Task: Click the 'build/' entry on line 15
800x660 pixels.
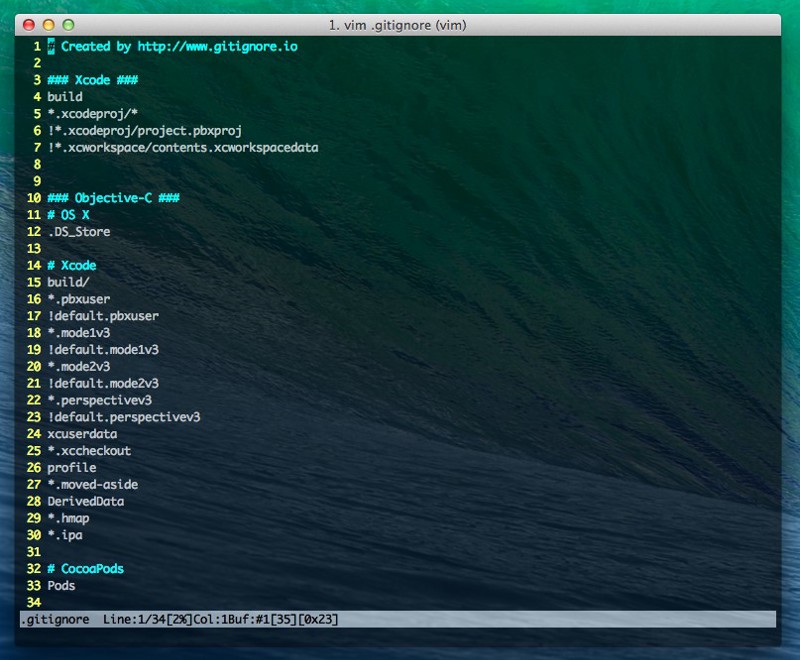Action: tap(68, 282)
